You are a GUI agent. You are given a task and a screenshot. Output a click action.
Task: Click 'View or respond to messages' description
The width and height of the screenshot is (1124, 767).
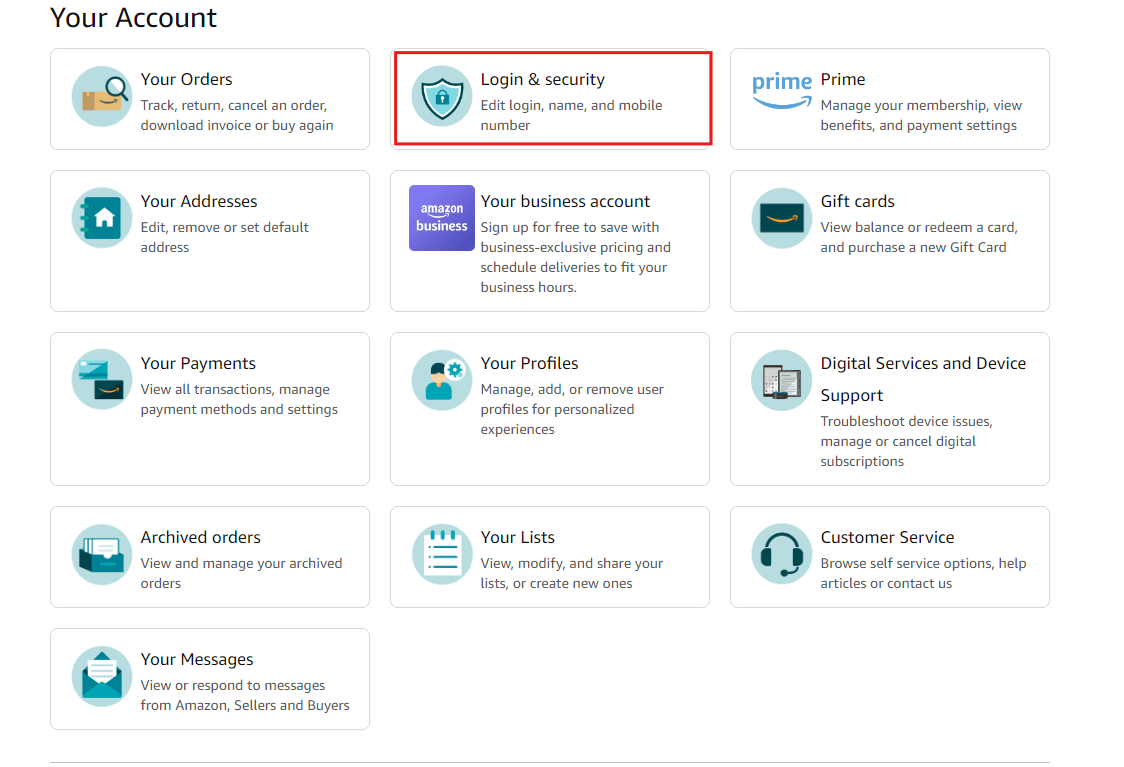[244, 695]
